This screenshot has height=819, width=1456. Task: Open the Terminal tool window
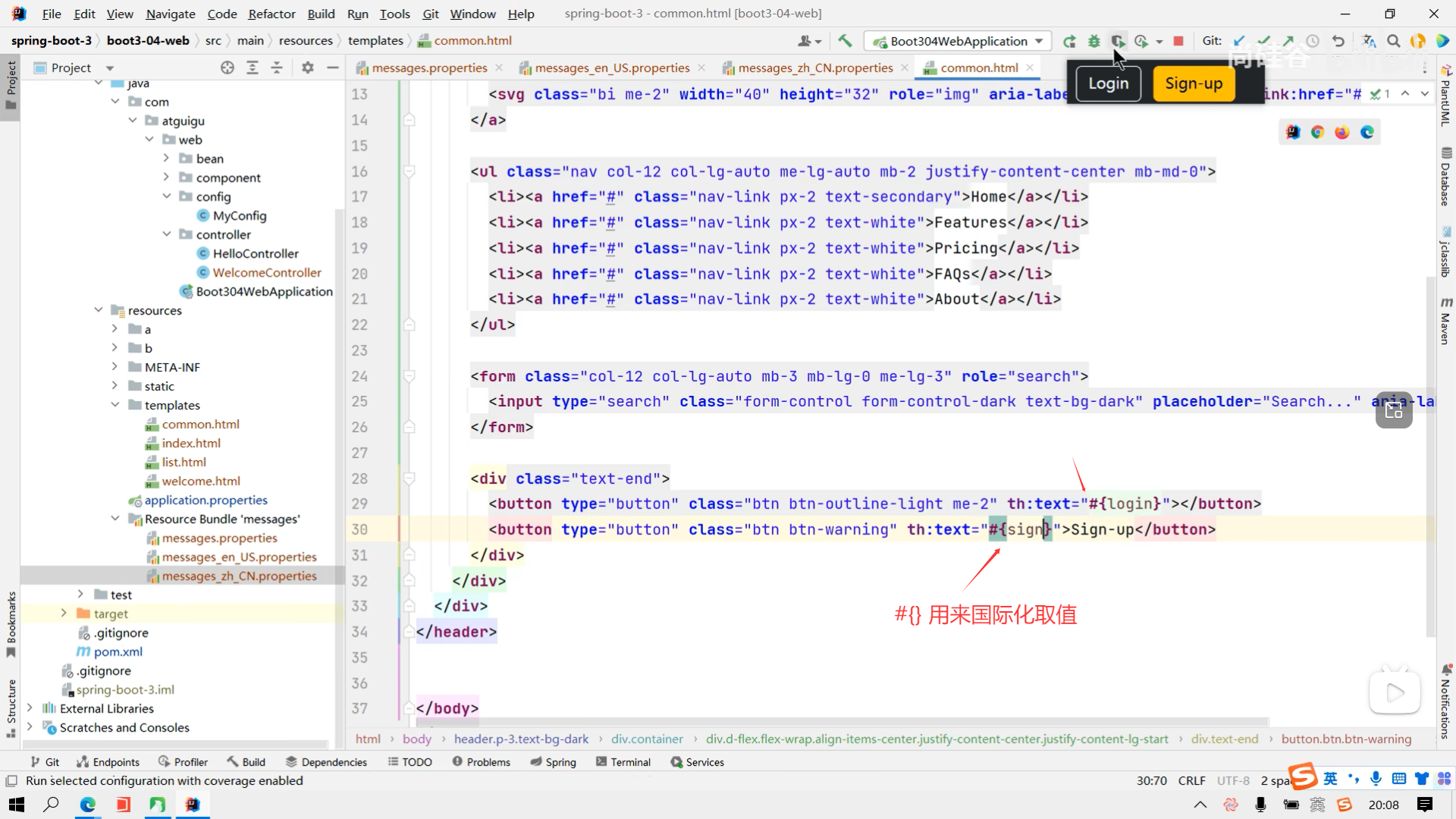pyautogui.click(x=623, y=762)
